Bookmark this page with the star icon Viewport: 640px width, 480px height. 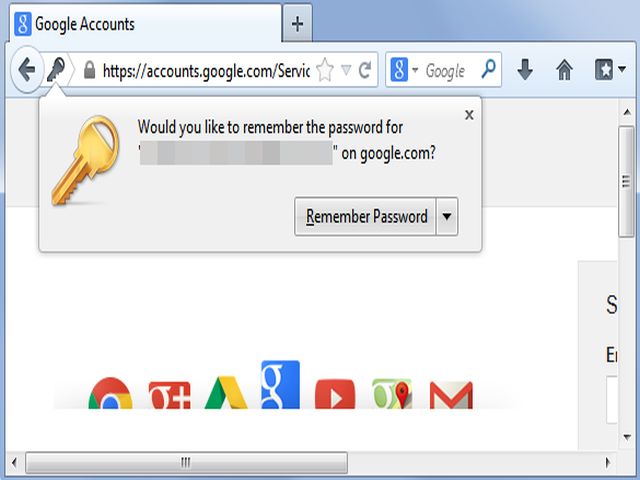coord(325,70)
